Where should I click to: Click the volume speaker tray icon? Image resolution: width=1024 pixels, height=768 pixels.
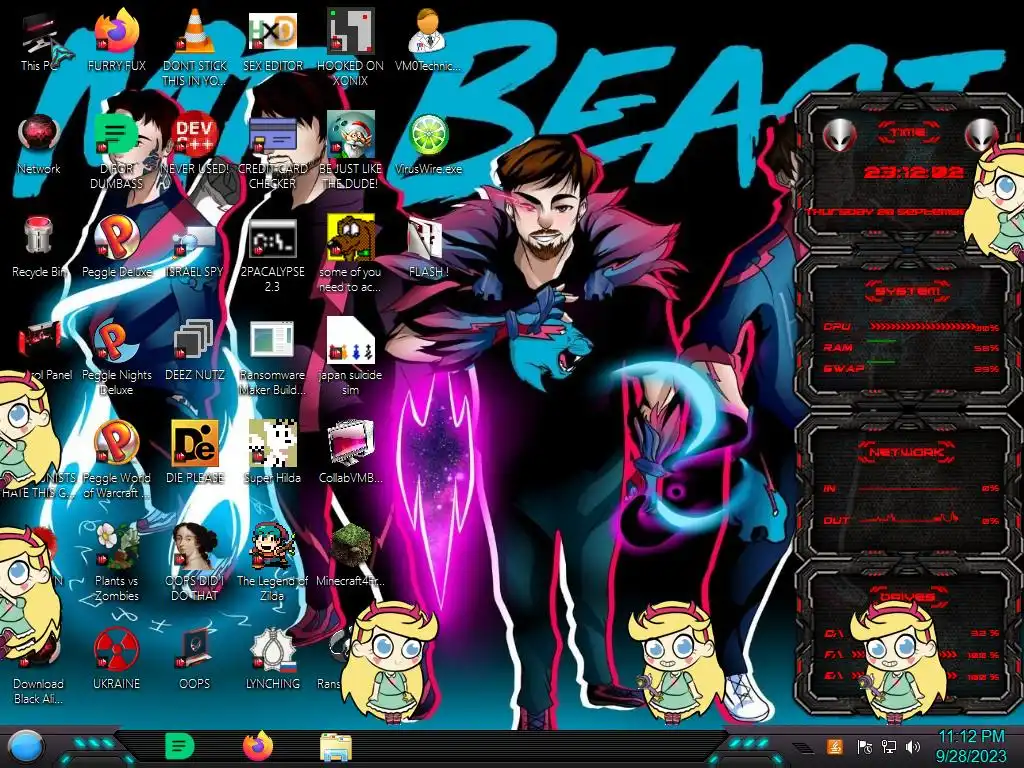913,746
